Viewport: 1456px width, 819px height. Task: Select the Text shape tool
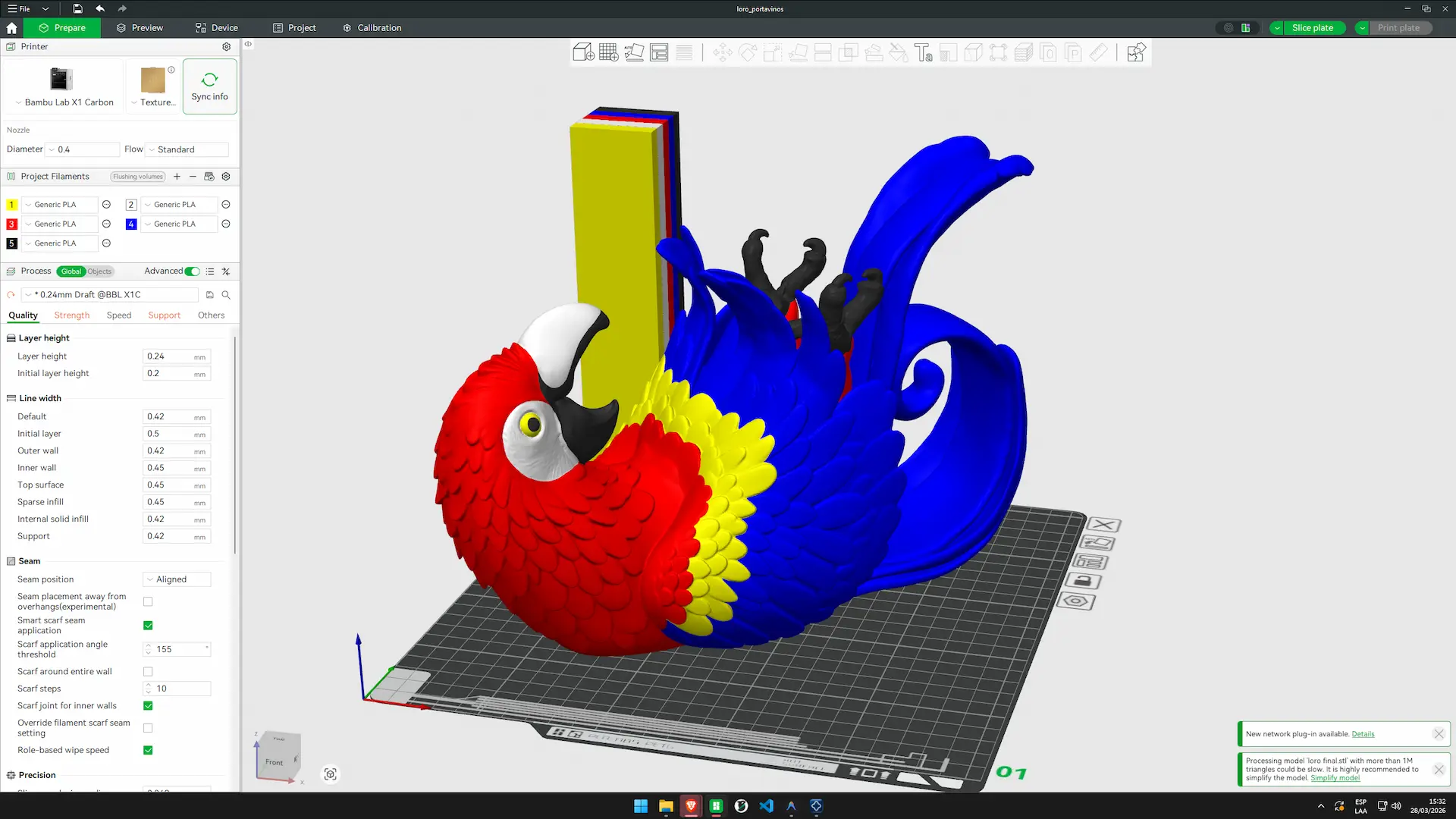(x=923, y=52)
